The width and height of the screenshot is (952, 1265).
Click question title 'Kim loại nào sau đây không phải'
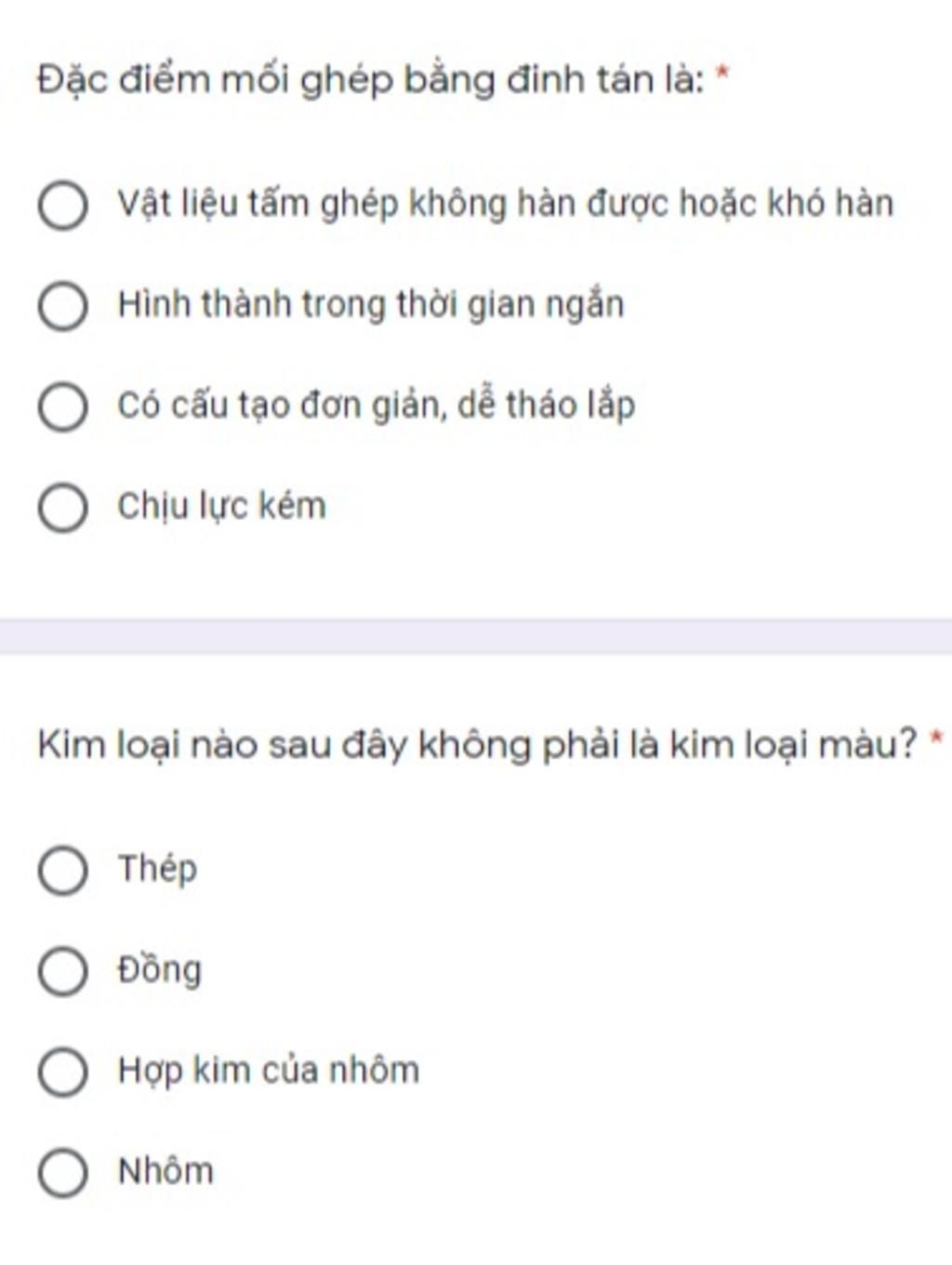pos(476,745)
